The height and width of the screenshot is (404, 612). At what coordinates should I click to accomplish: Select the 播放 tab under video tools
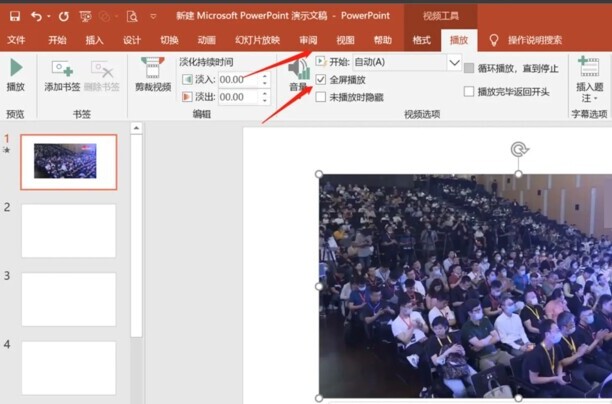coord(459,40)
